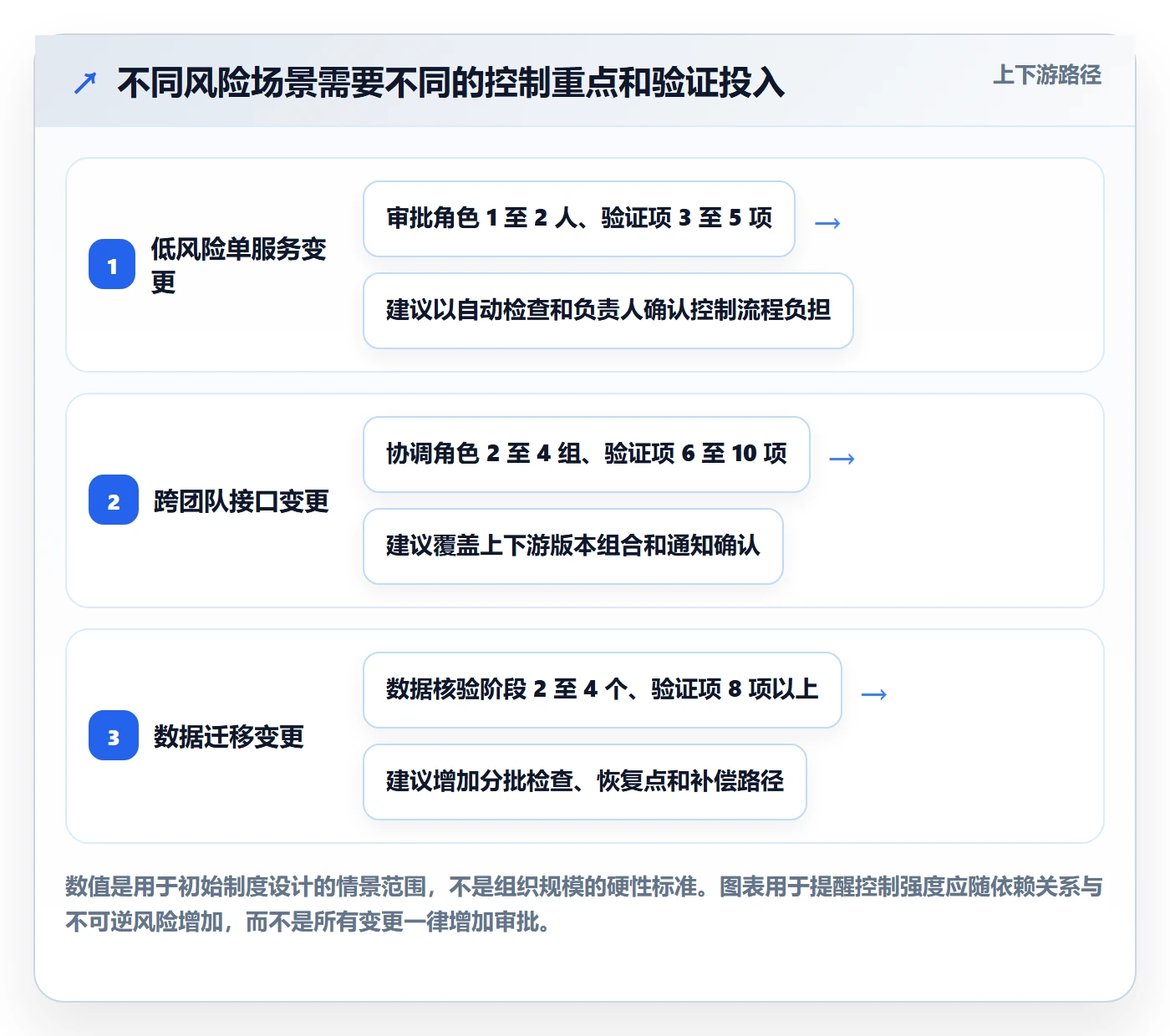Click the diagonal arrow icon beside the title
This screenshot has width=1170, height=1036.
[85, 83]
